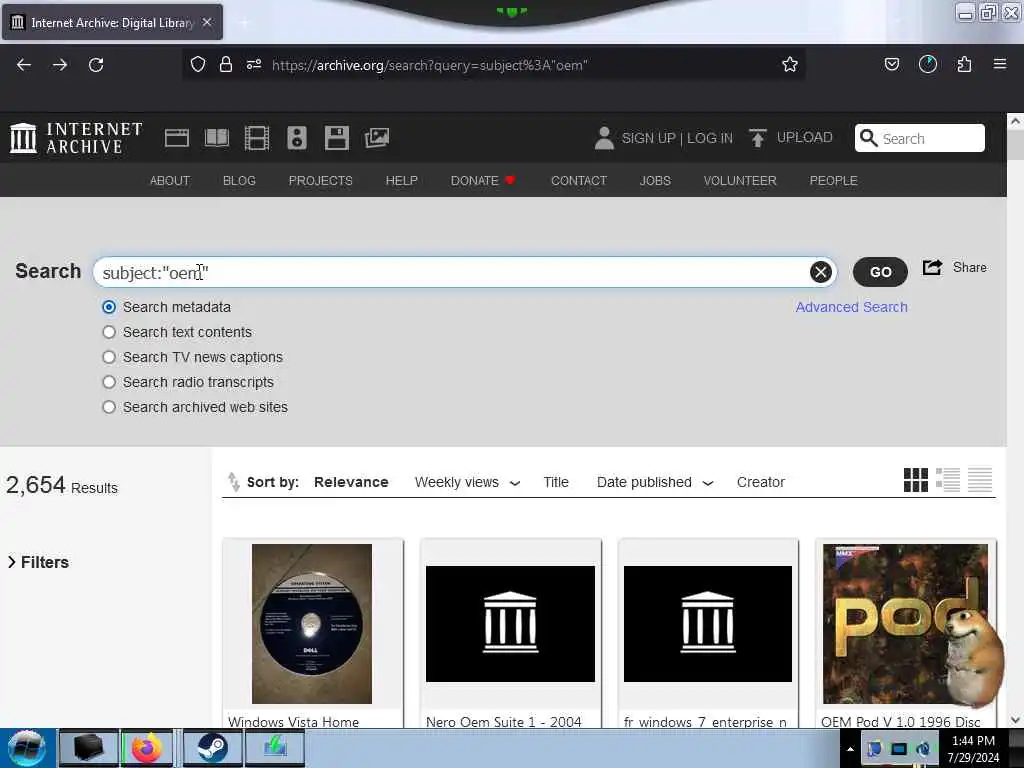Image resolution: width=1024 pixels, height=768 pixels.
Task: Open OEM Pod V 1.0 thumbnail
Action: [904, 624]
